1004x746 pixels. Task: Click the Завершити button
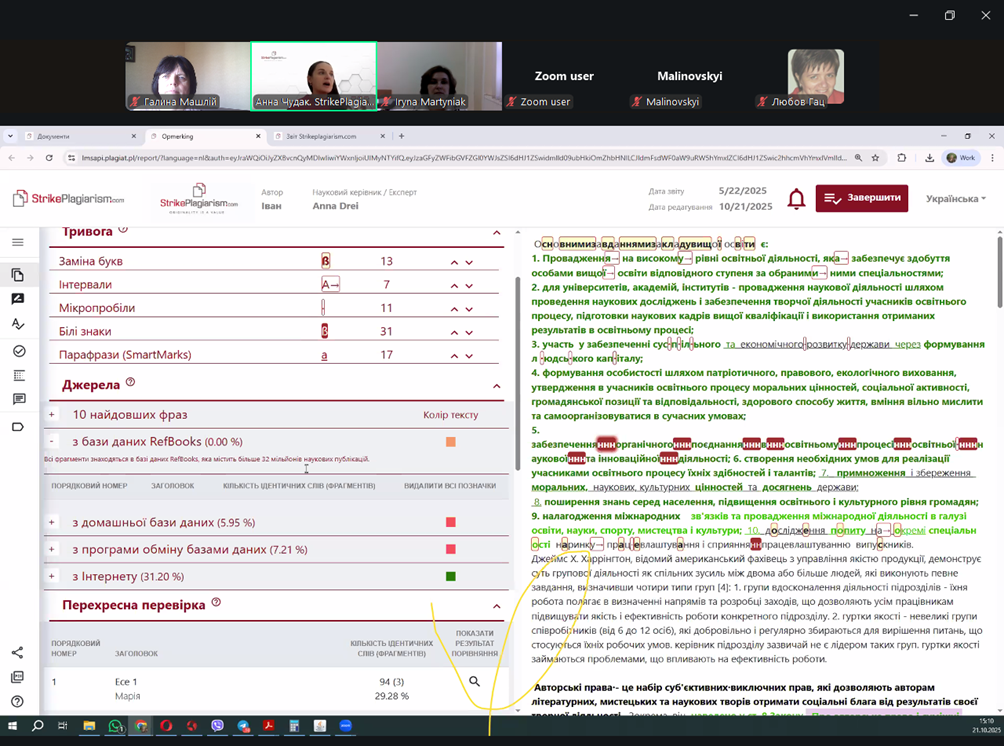click(x=861, y=198)
